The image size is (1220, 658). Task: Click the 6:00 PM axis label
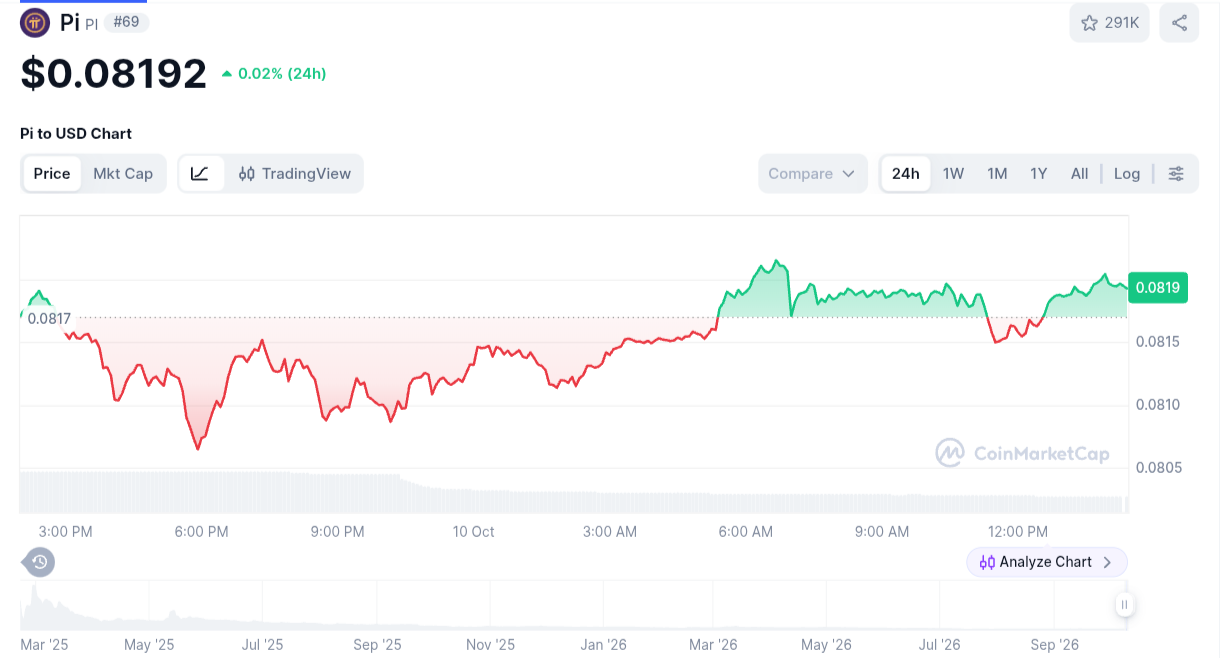[201, 531]
